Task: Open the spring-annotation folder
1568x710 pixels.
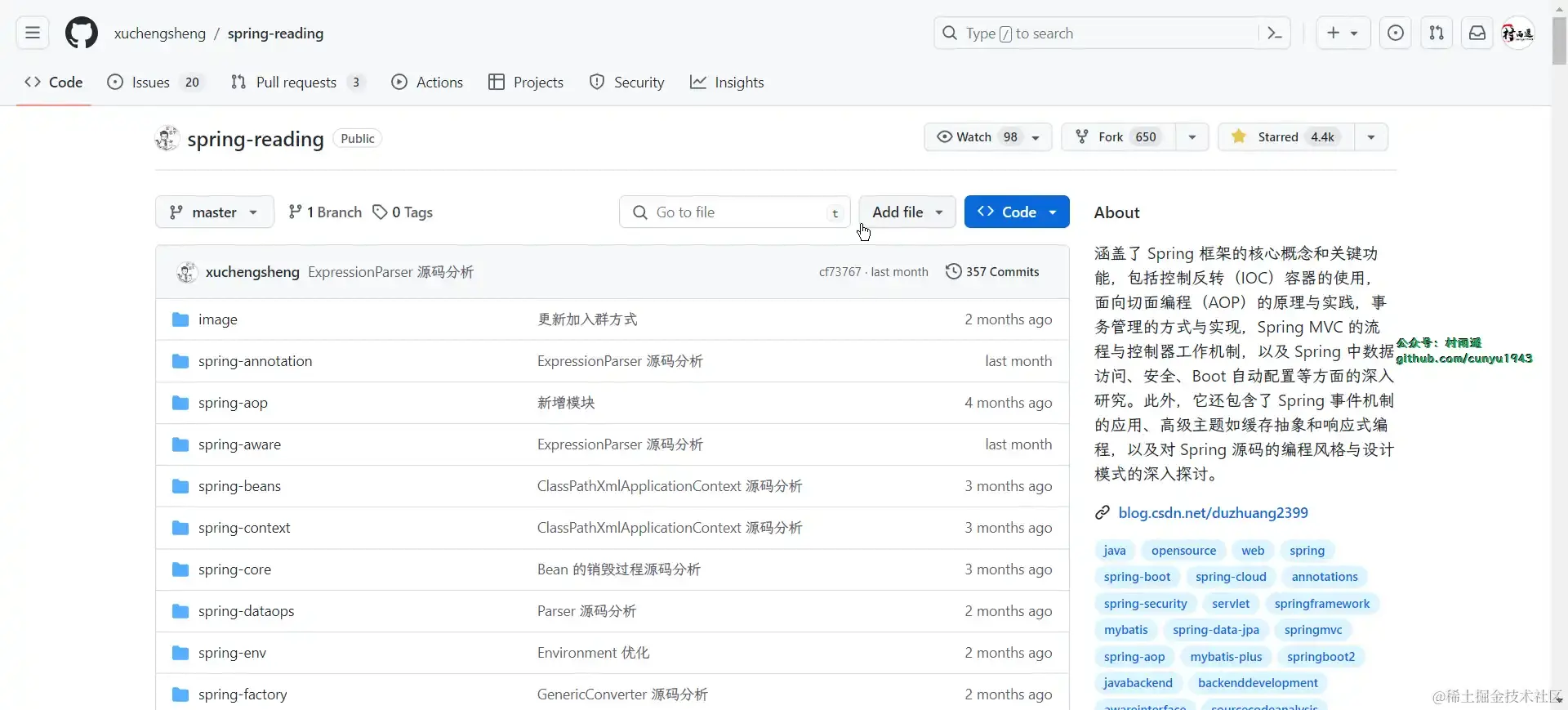Action: click(x=255, y=361)
